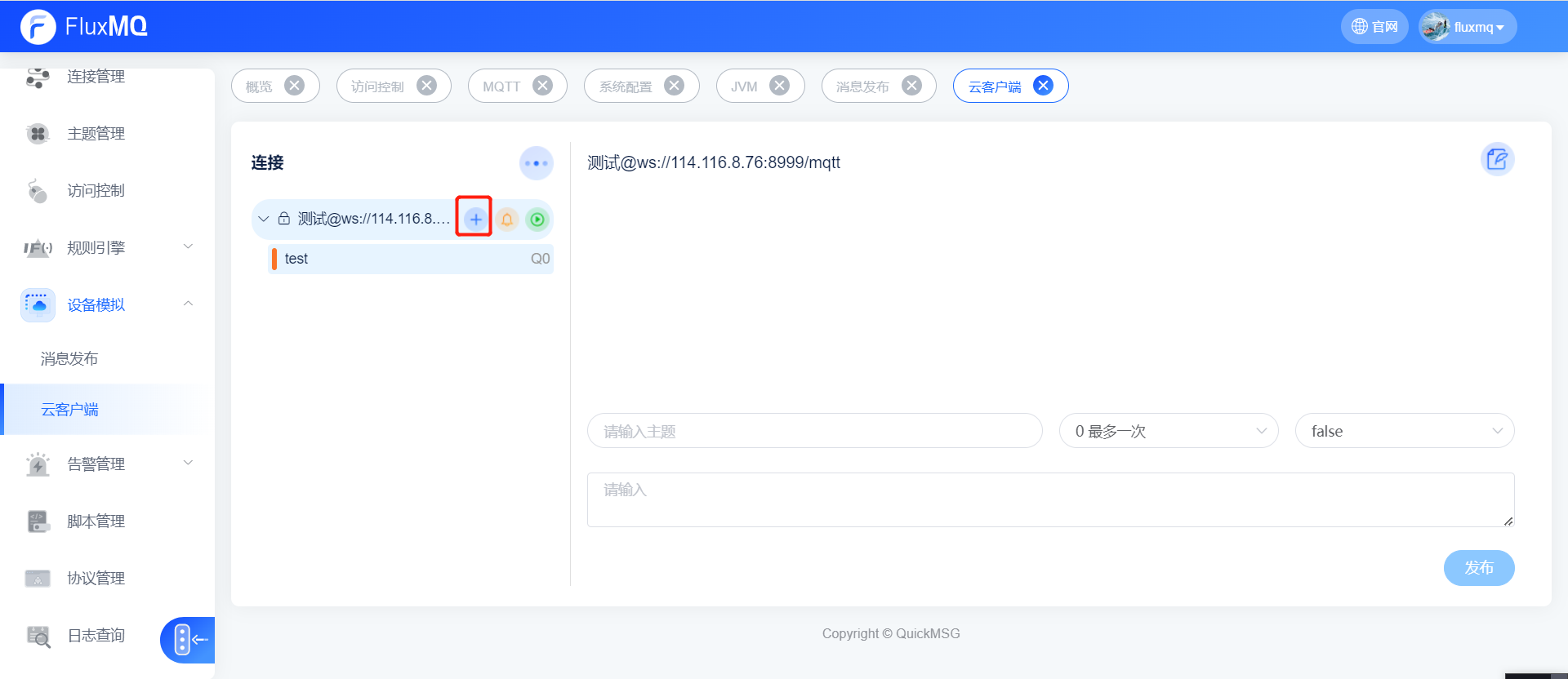Click the orange bell notification icon
This screenshot has height=679, width=1568.
(506, 219)
